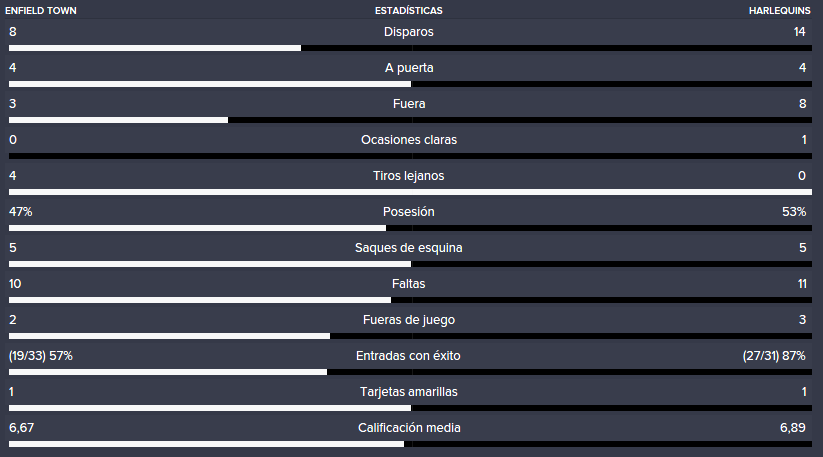Click the HARLEQUINS team header

(779, 10)
